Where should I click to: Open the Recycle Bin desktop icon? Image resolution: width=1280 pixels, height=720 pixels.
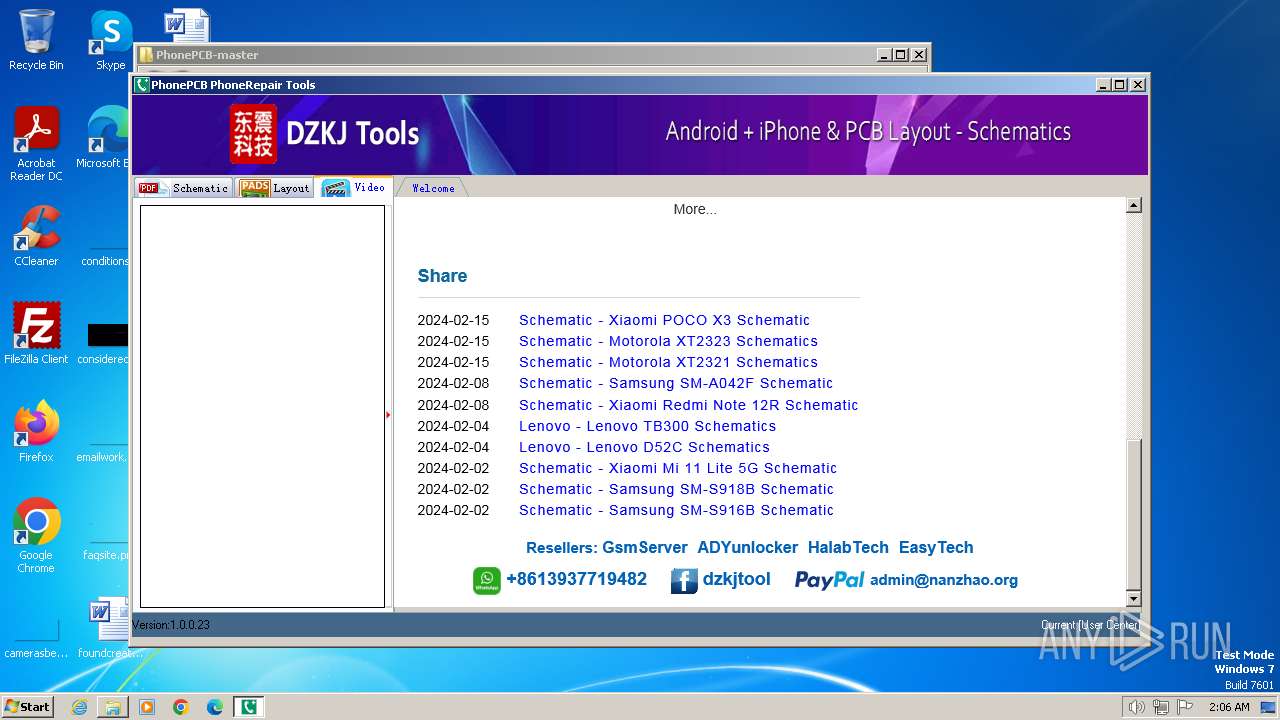pos(36,40)
